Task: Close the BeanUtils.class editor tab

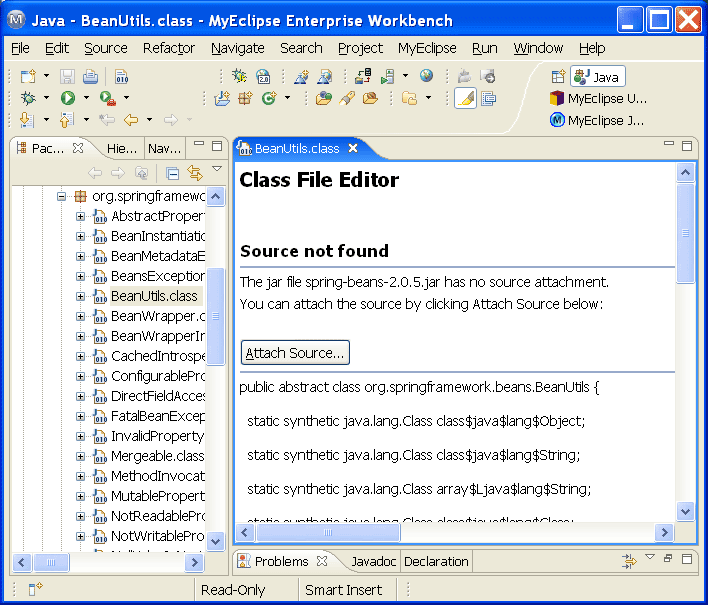Action: [352, 148]
